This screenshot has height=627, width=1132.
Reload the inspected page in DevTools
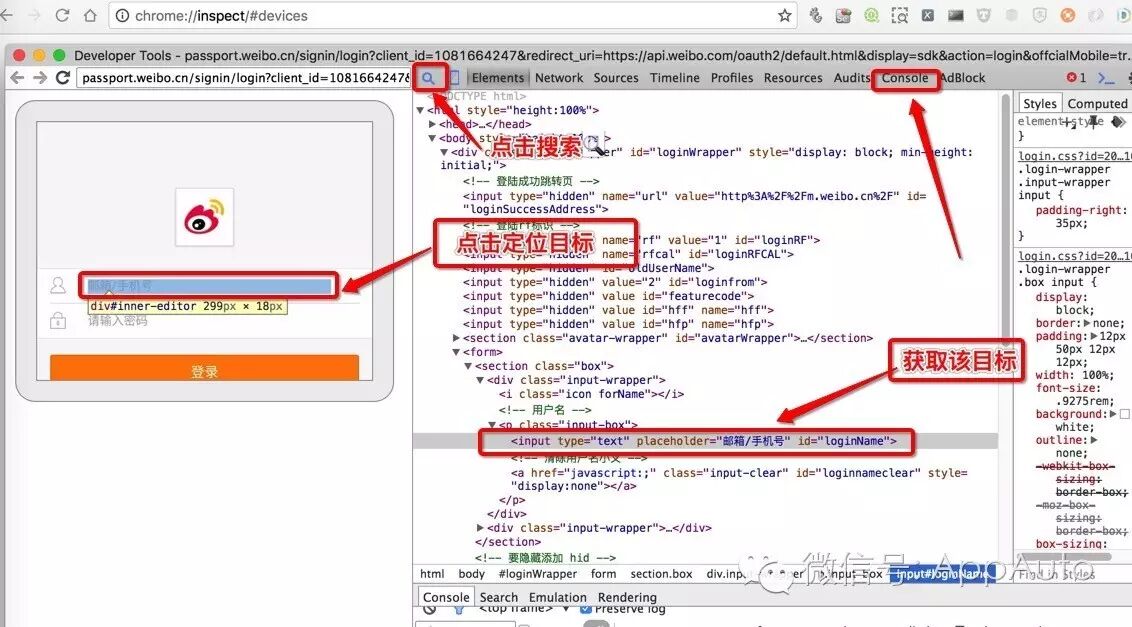tap(63, 77)
